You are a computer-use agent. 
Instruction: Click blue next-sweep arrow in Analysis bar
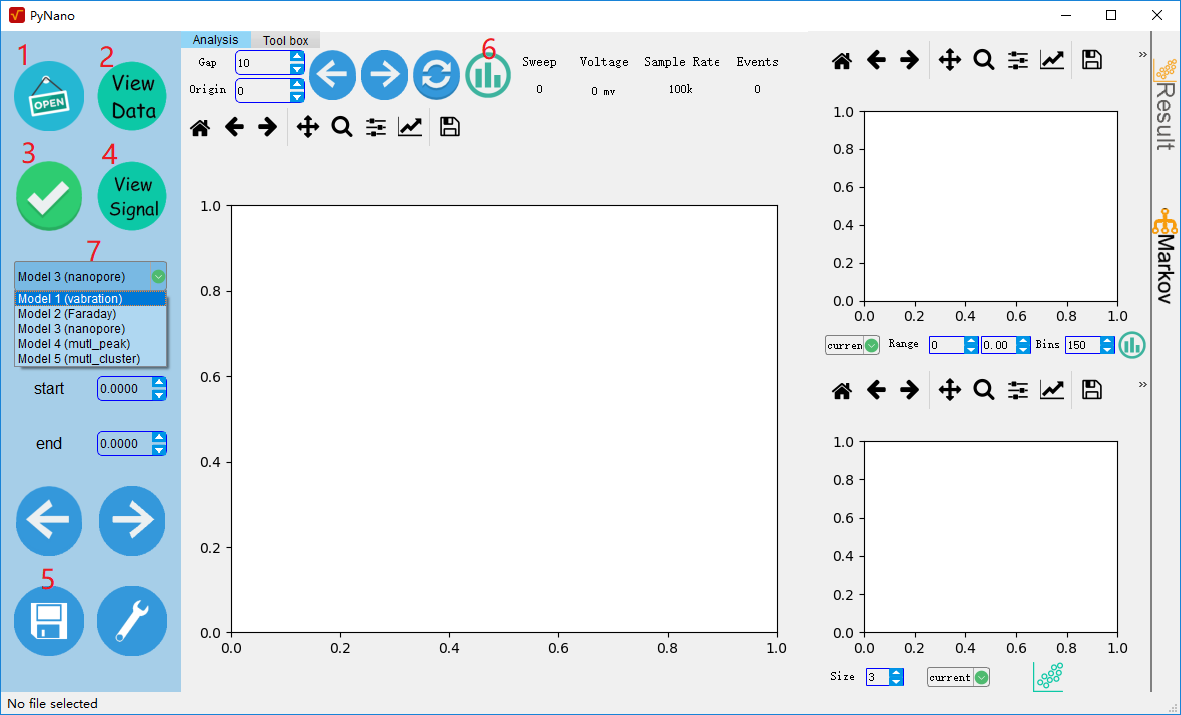click(x=384, y=75)
